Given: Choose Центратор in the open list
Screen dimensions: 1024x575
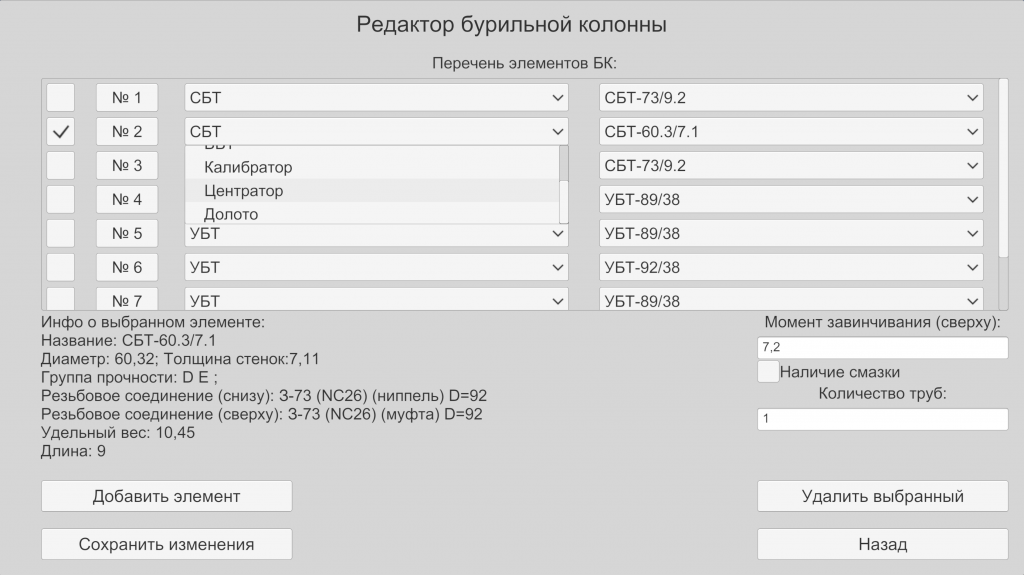Looking at the screenshot, I should click(244, 191).
